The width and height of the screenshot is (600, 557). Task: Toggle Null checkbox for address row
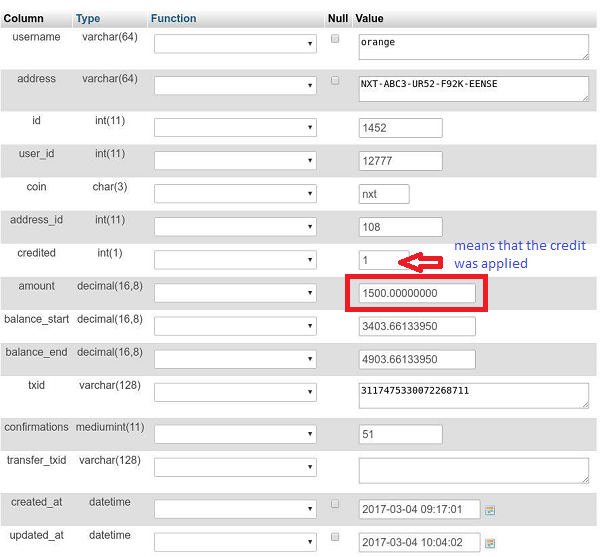335,80
